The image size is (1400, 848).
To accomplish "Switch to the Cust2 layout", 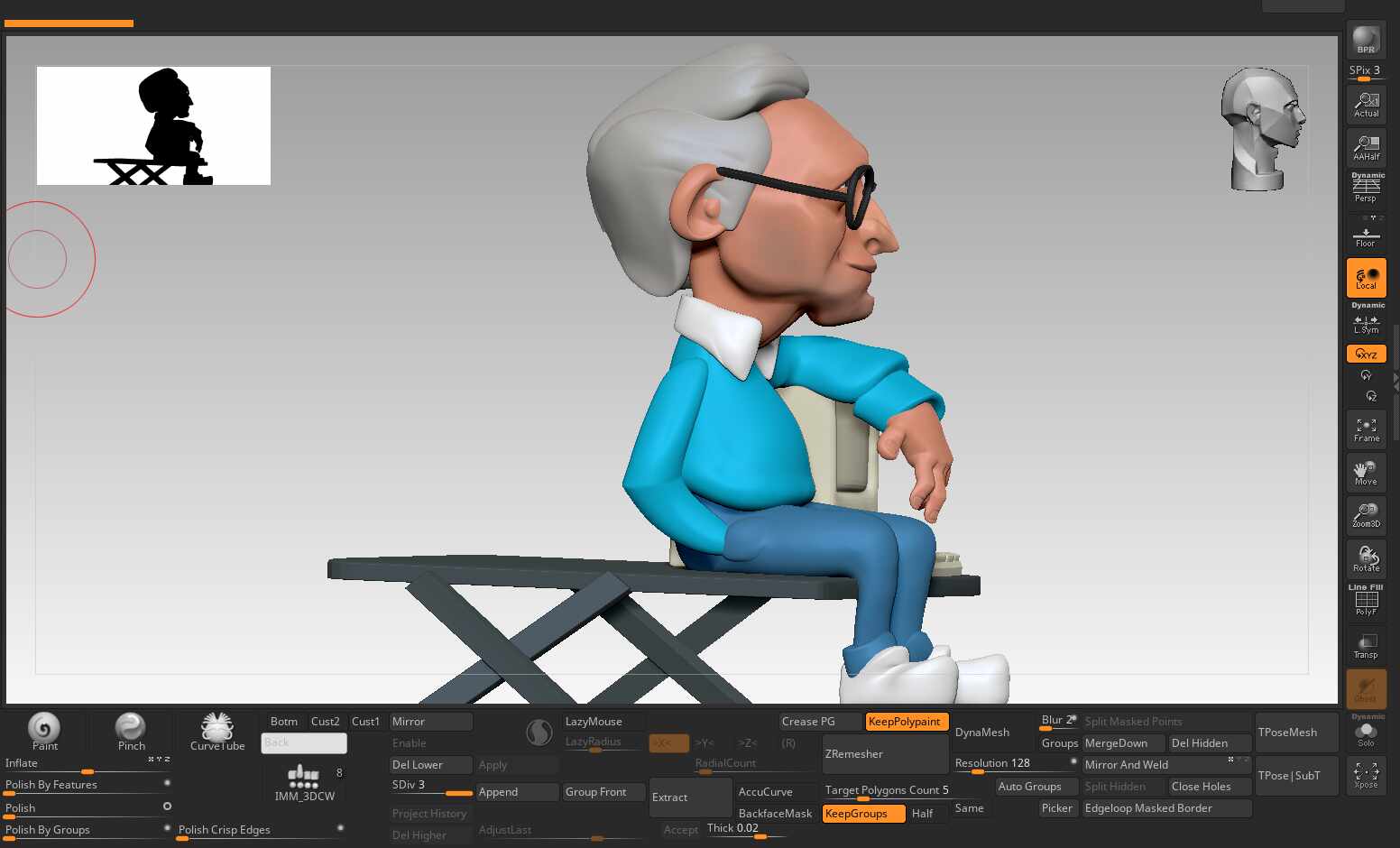I will 325,722.
